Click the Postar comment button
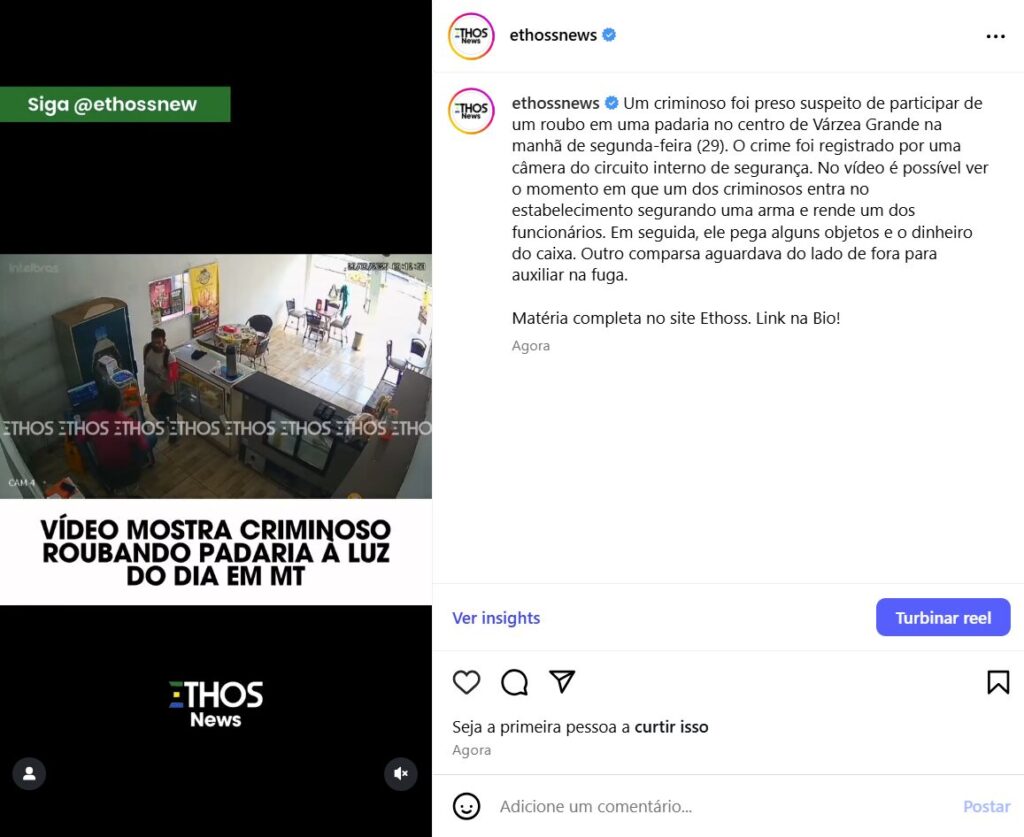This screenshot has width=1024, height=837. (x=987, y=806)
